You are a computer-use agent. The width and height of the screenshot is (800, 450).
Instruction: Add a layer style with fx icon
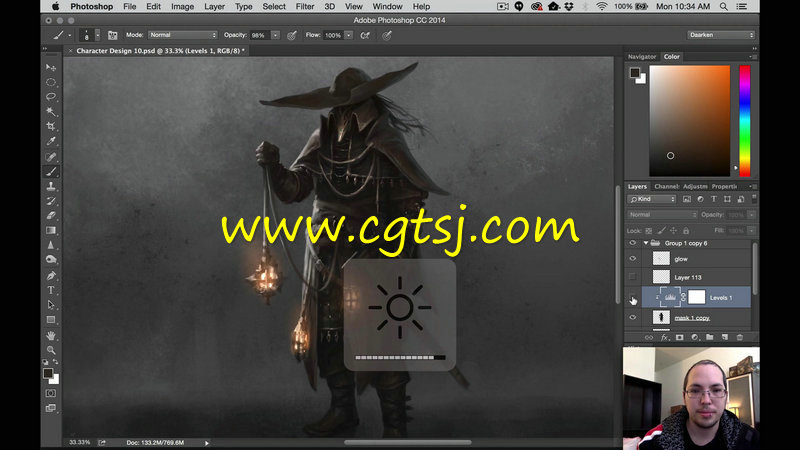click(664, 337)
